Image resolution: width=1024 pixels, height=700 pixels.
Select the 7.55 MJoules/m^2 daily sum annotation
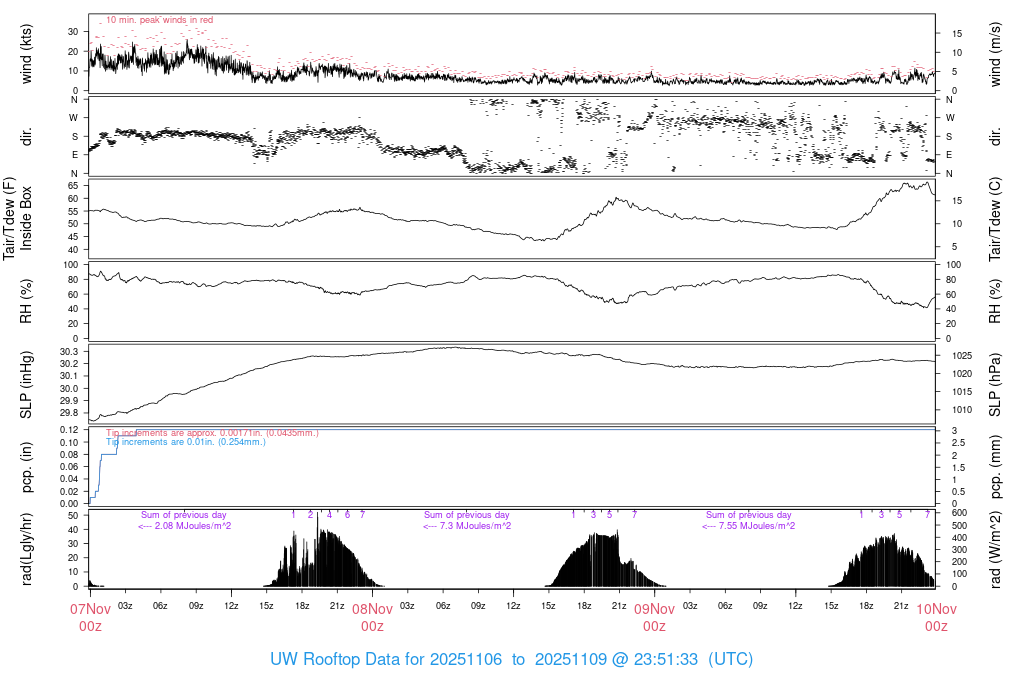pyautogui.click(x=749, y=526)
